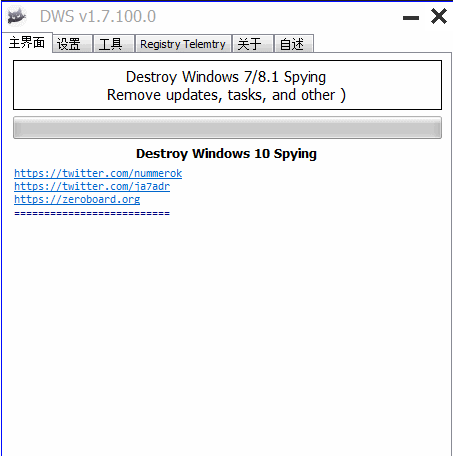
Task: Click the Destroy Windows 10 Spying heading
Action: 226,154
